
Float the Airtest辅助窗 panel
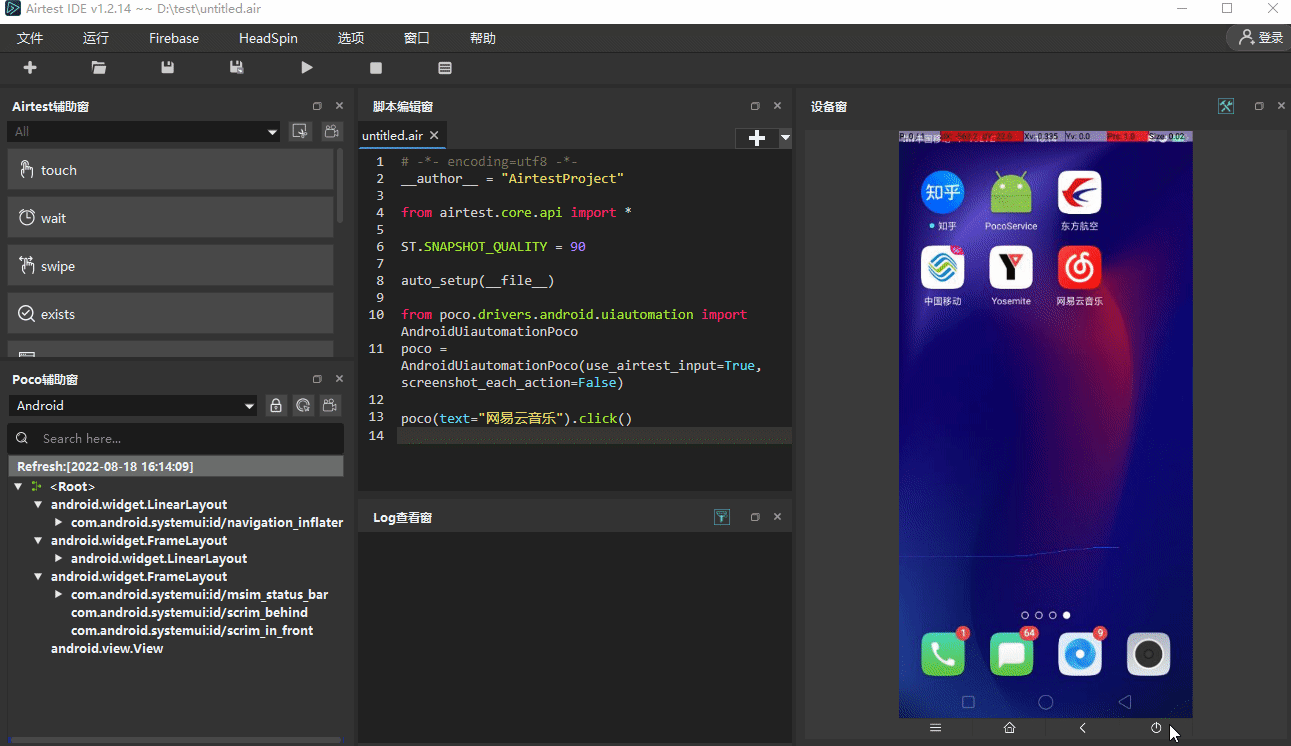coord(317,106)
